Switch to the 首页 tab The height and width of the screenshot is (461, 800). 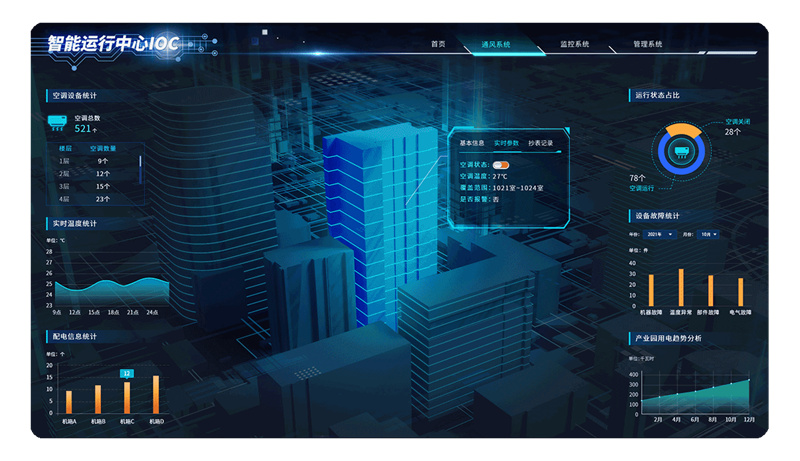coord(438,45)
